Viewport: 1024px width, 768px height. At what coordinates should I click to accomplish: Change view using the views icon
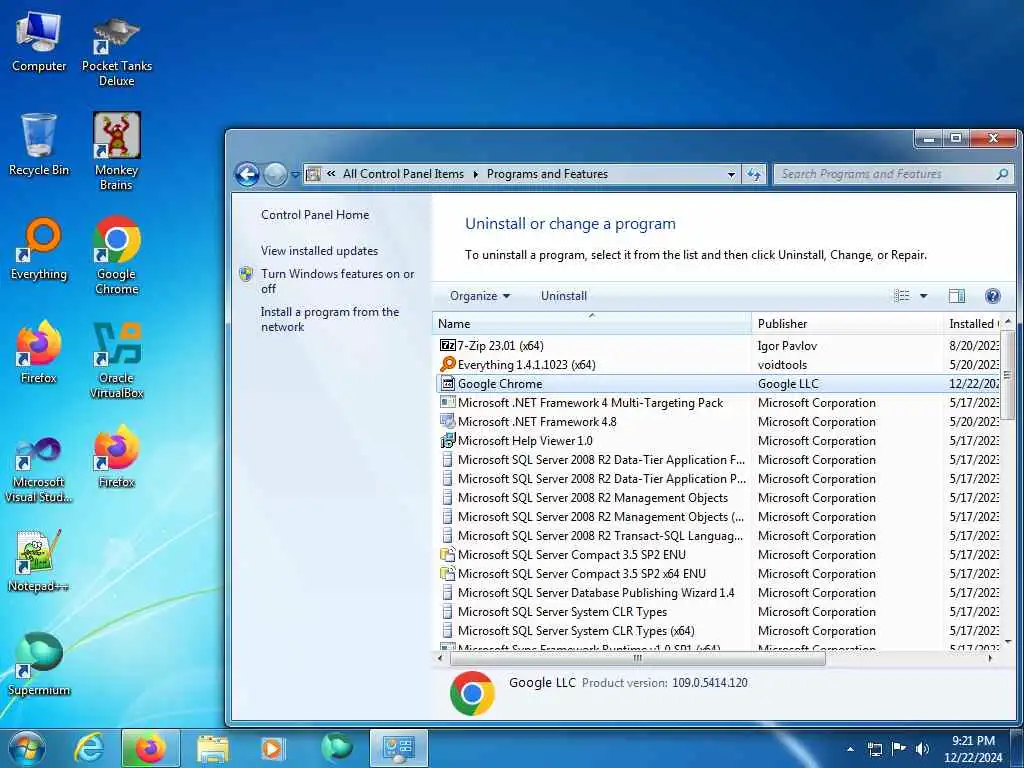[901, 296]
